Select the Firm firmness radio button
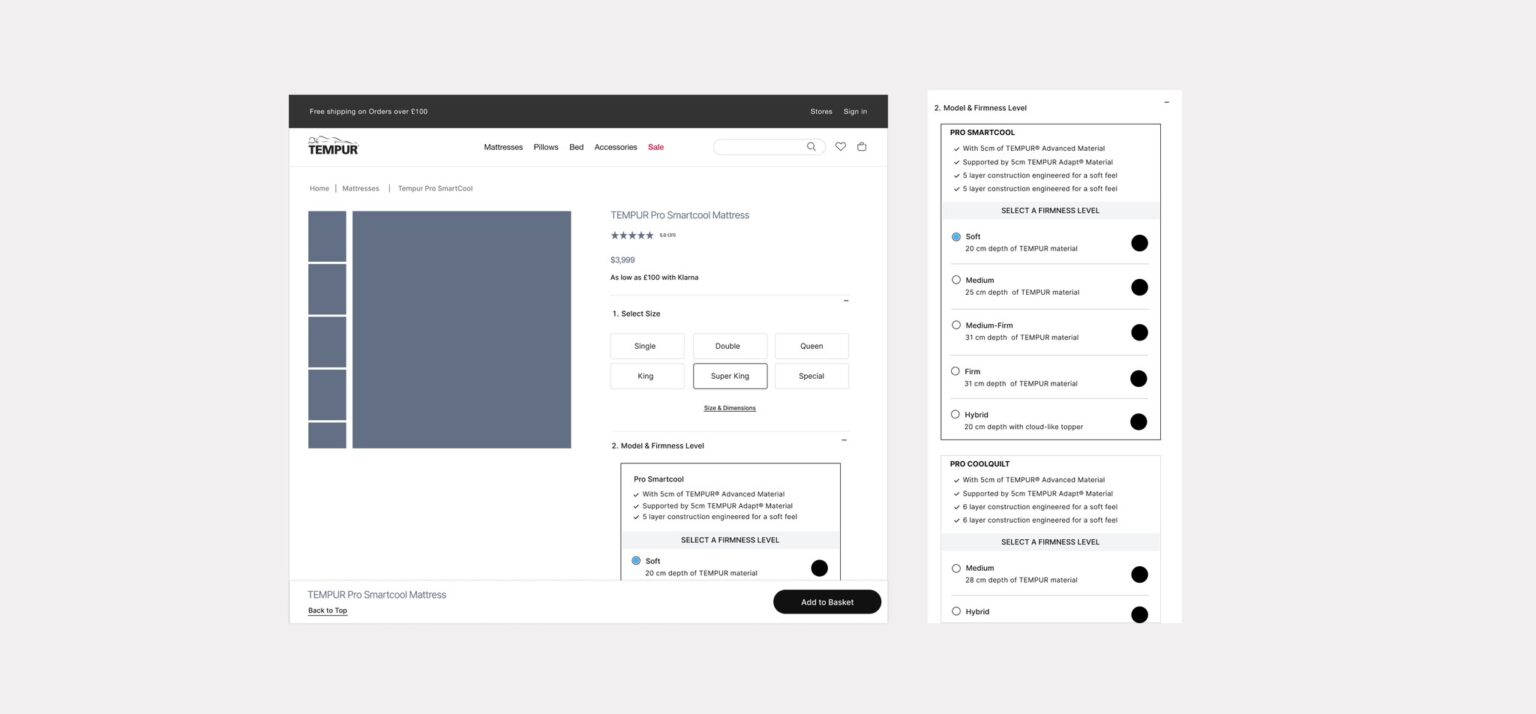 click(956, 371)
